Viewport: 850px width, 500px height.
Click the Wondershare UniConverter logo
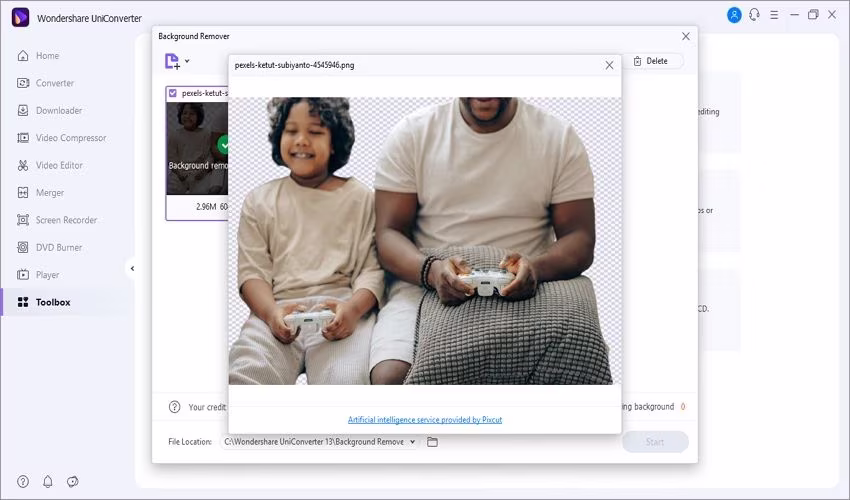(21, 17)
